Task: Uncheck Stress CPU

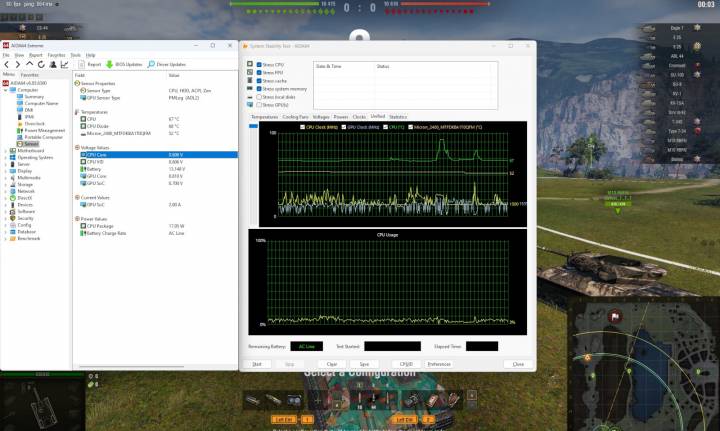Action: coord(259,65)
